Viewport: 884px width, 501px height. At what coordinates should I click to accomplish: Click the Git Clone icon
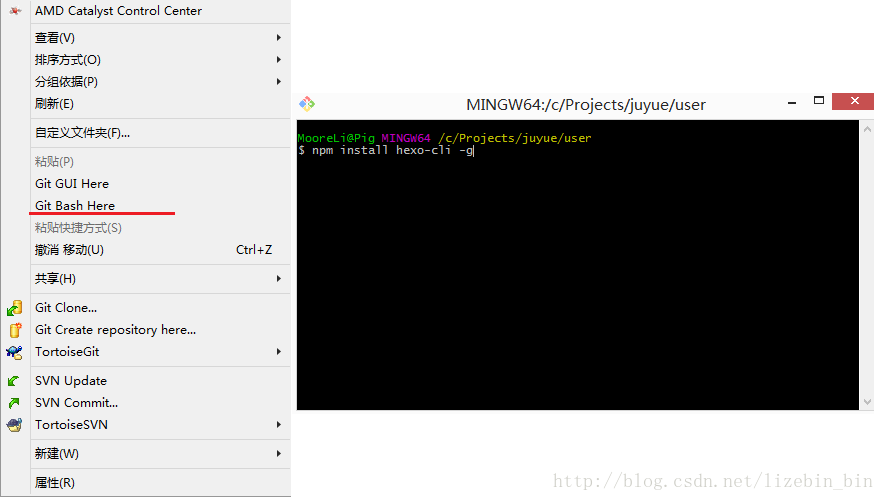click(x=15, y=308)
